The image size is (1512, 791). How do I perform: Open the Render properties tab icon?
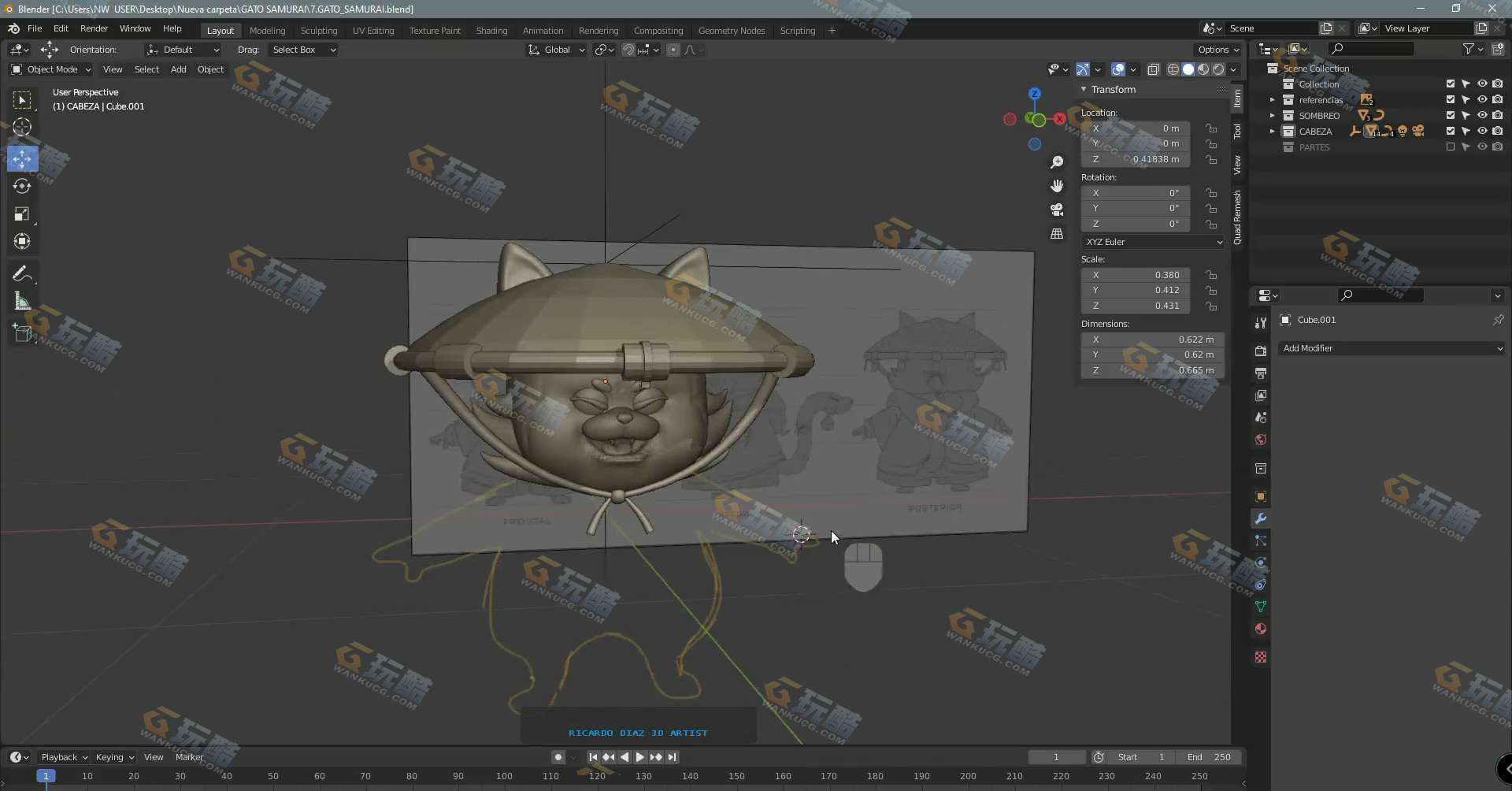click(x=1261, y=351)
